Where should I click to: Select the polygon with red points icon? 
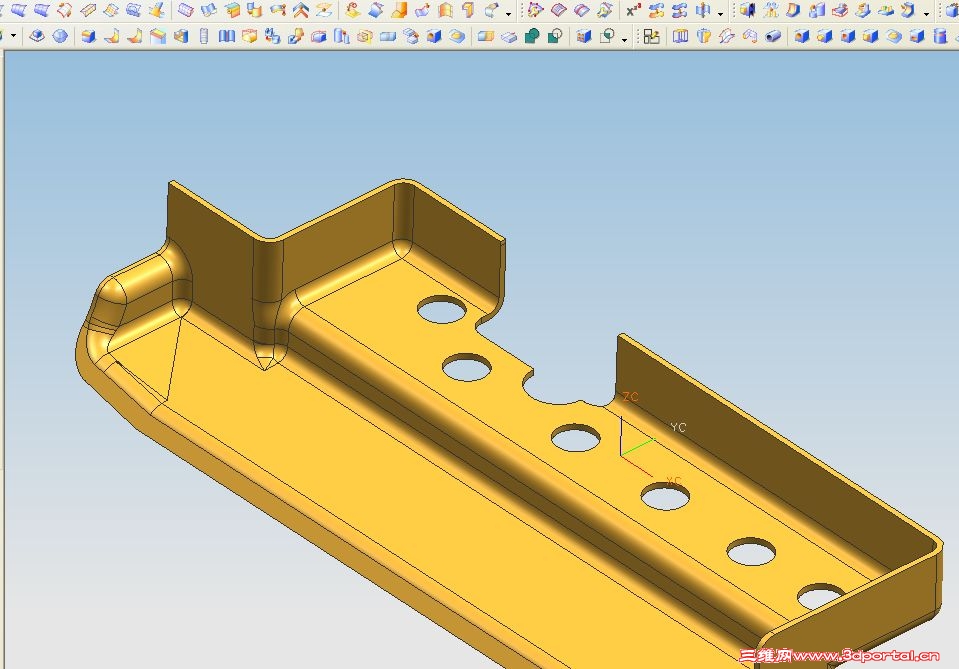click(536, 10)
